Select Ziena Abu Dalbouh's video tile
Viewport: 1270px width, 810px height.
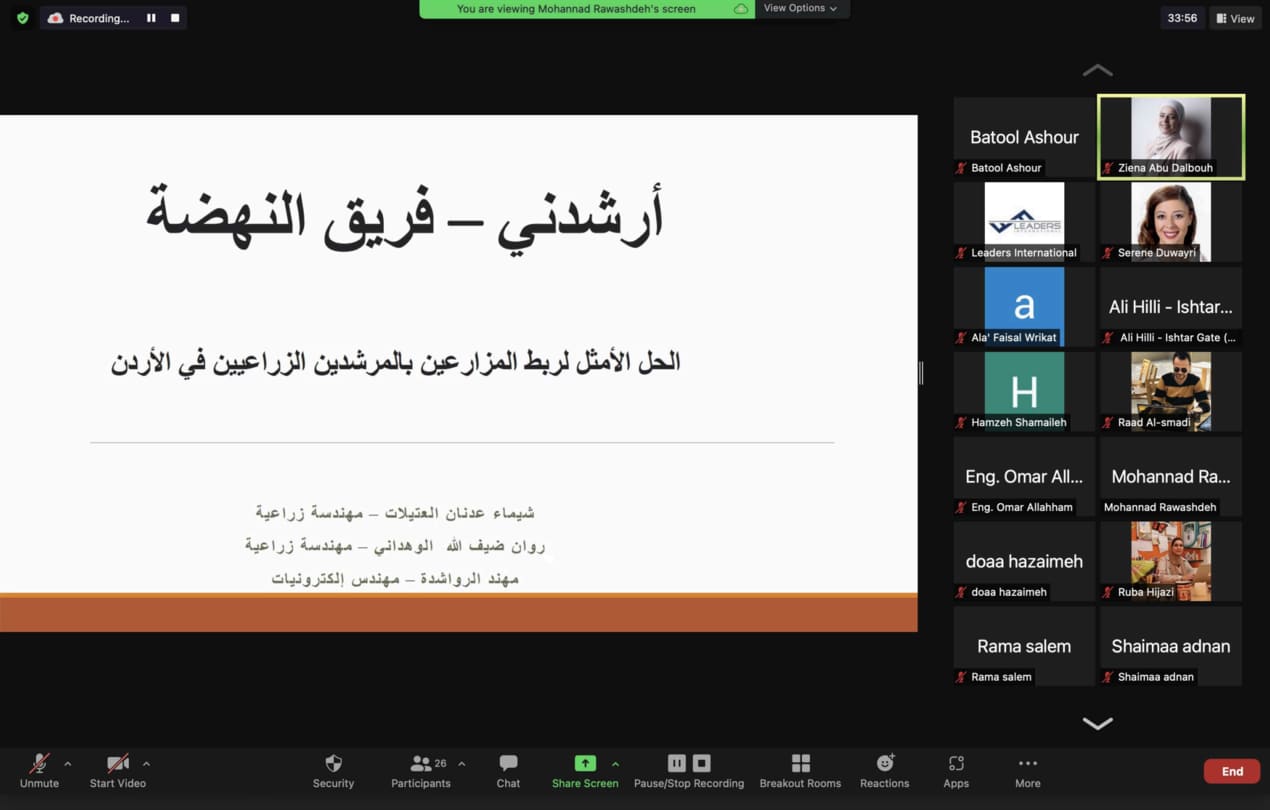(x=1171, y=137)
